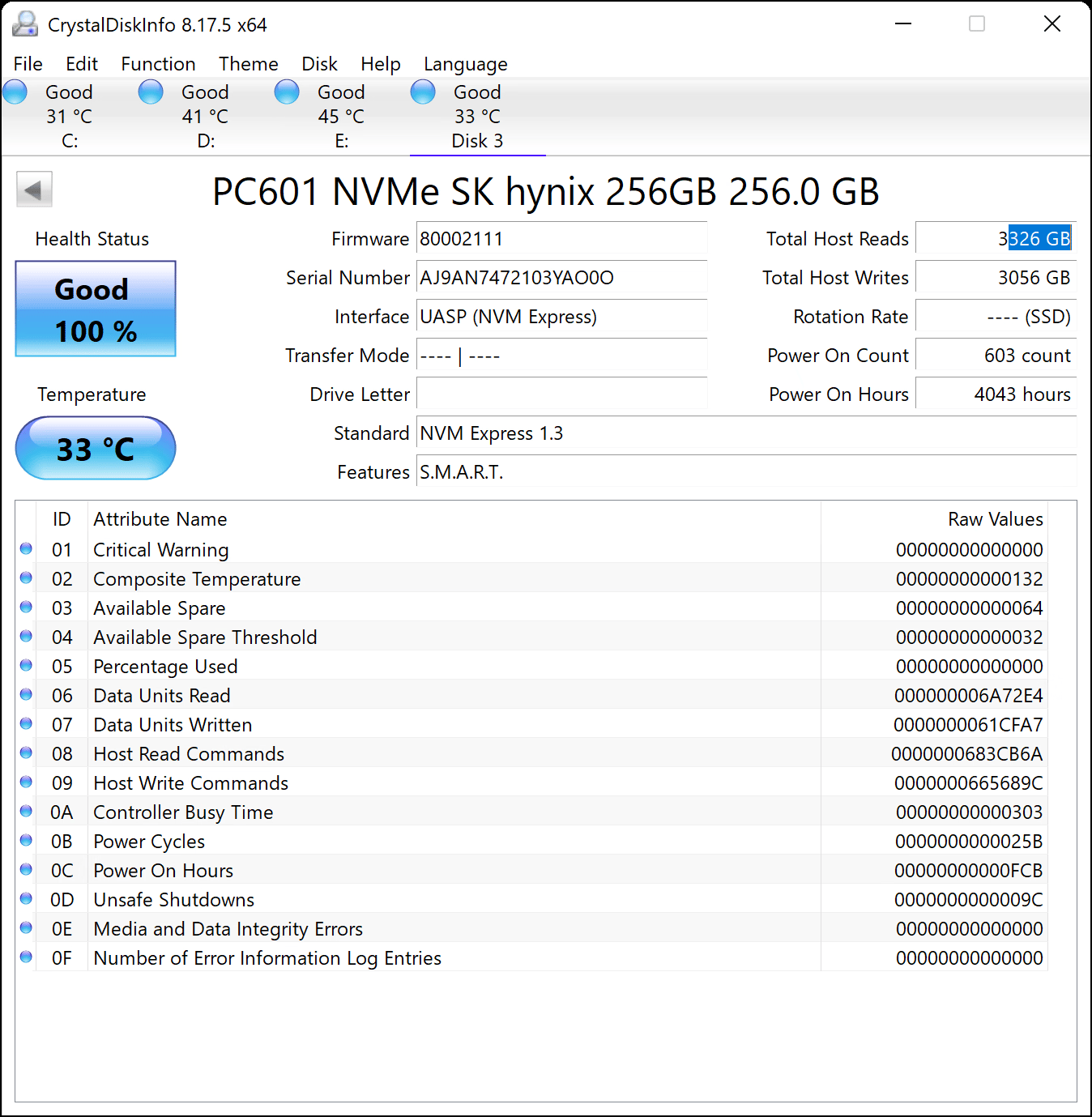
Task: Click the blue status orb for drive E:
Action: click(287, 92)
